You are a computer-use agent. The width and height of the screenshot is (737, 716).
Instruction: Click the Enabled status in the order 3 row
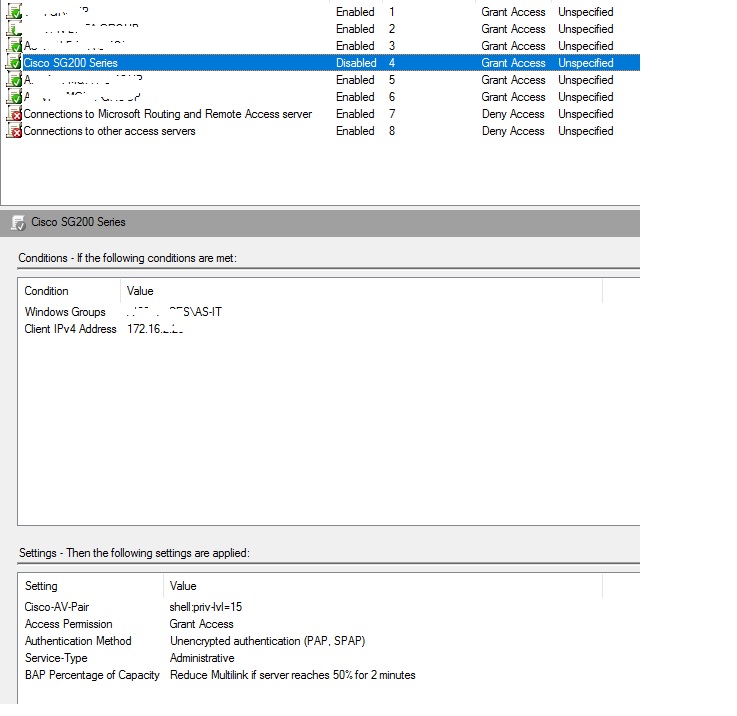[x=355, y=46]
